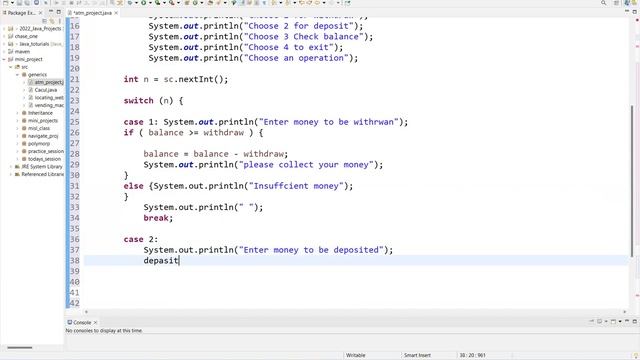Close the Console view tab
This screenshot has height=360, width=640.
(95, 322)
